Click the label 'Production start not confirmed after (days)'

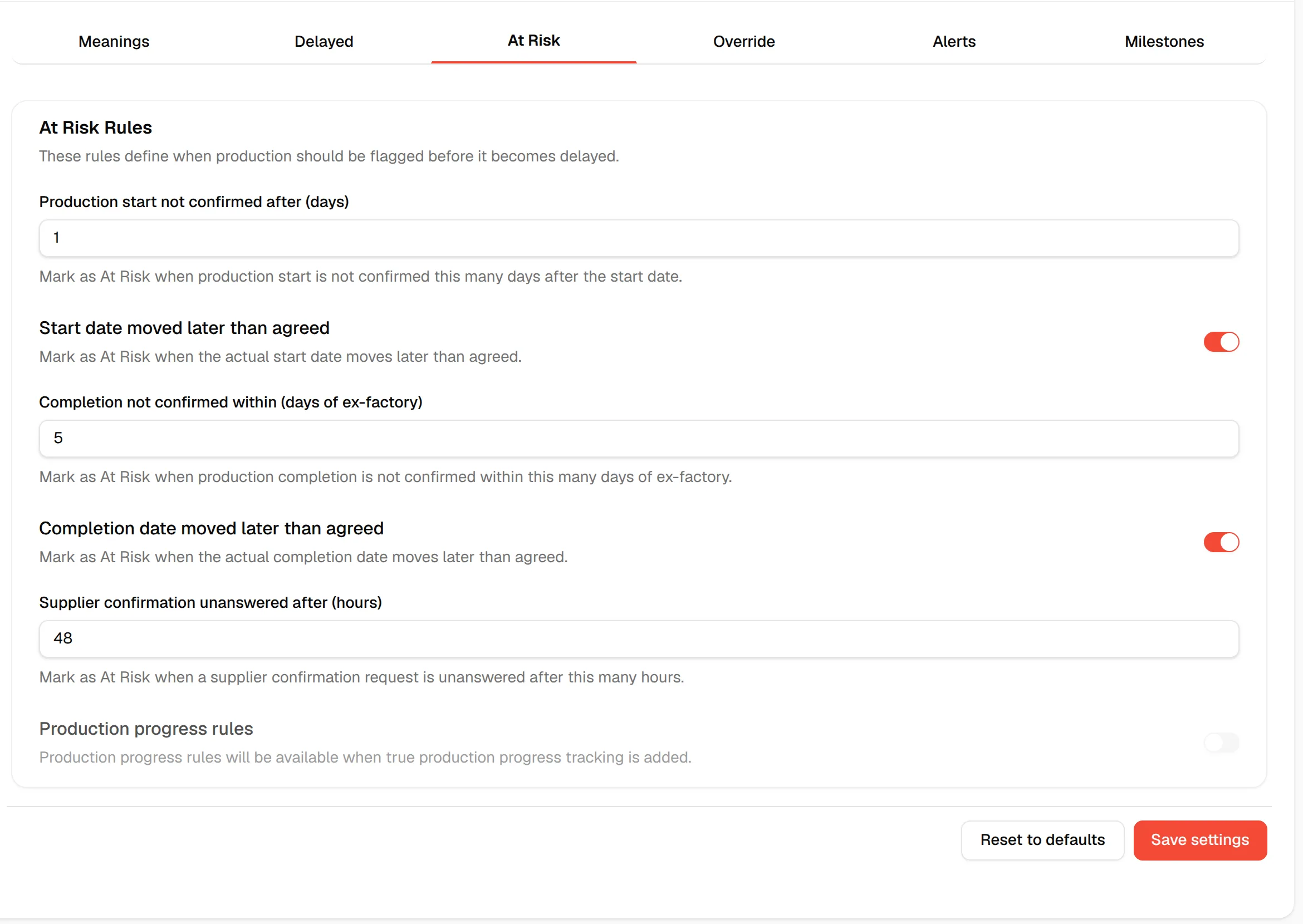(194, 202)
